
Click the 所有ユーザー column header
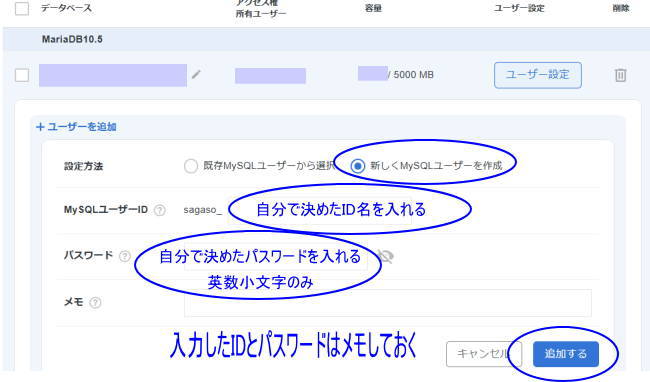[261, 14]
